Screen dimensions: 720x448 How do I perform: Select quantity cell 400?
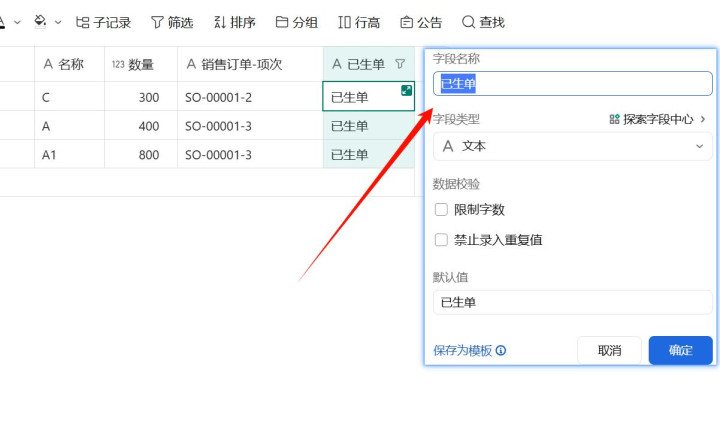(141, 126)
